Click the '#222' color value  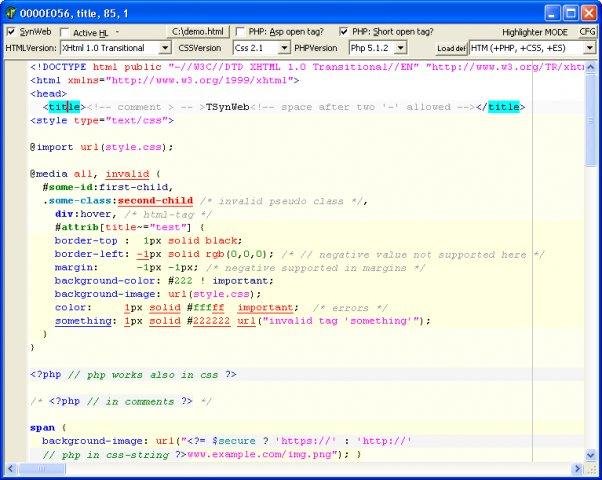180,281
